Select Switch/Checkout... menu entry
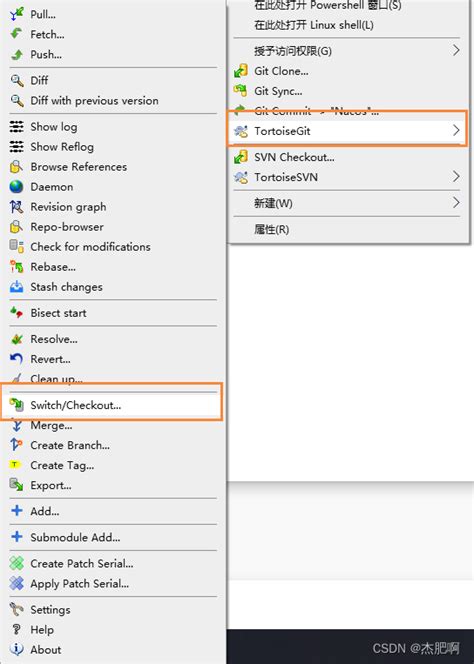 click(x=112, y=405)
